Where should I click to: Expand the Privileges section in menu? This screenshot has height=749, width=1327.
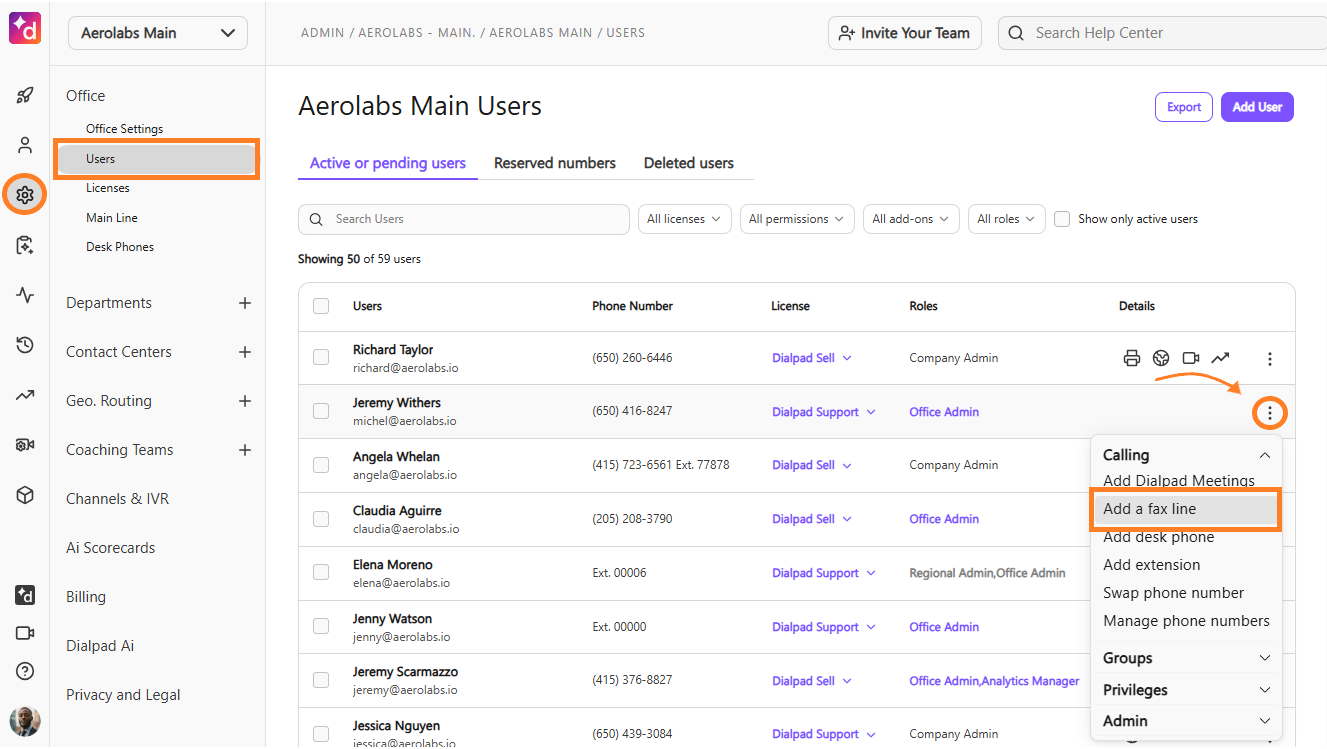[x=1186, y=690]
